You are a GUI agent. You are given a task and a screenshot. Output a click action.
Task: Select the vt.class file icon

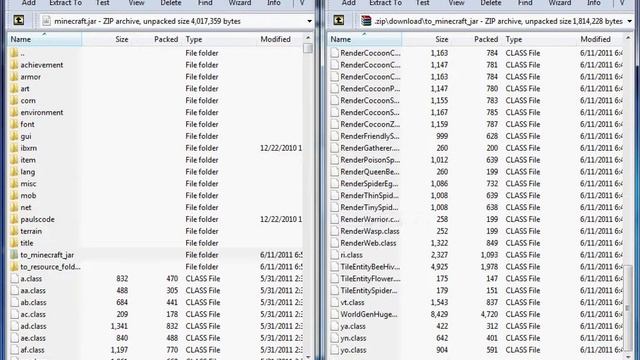[x=335, y=302]
